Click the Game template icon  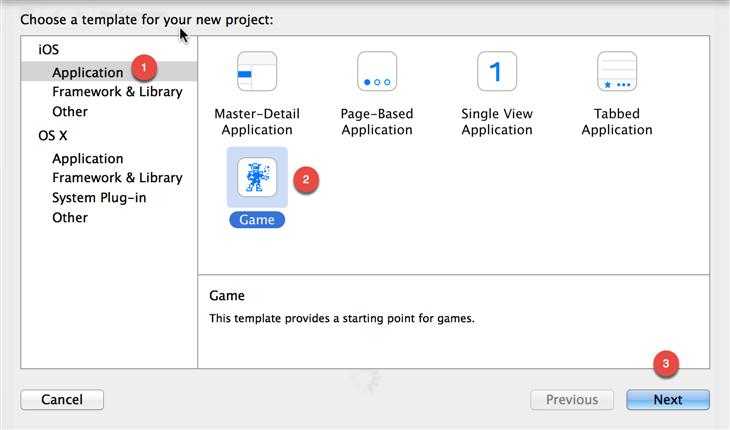257,178
